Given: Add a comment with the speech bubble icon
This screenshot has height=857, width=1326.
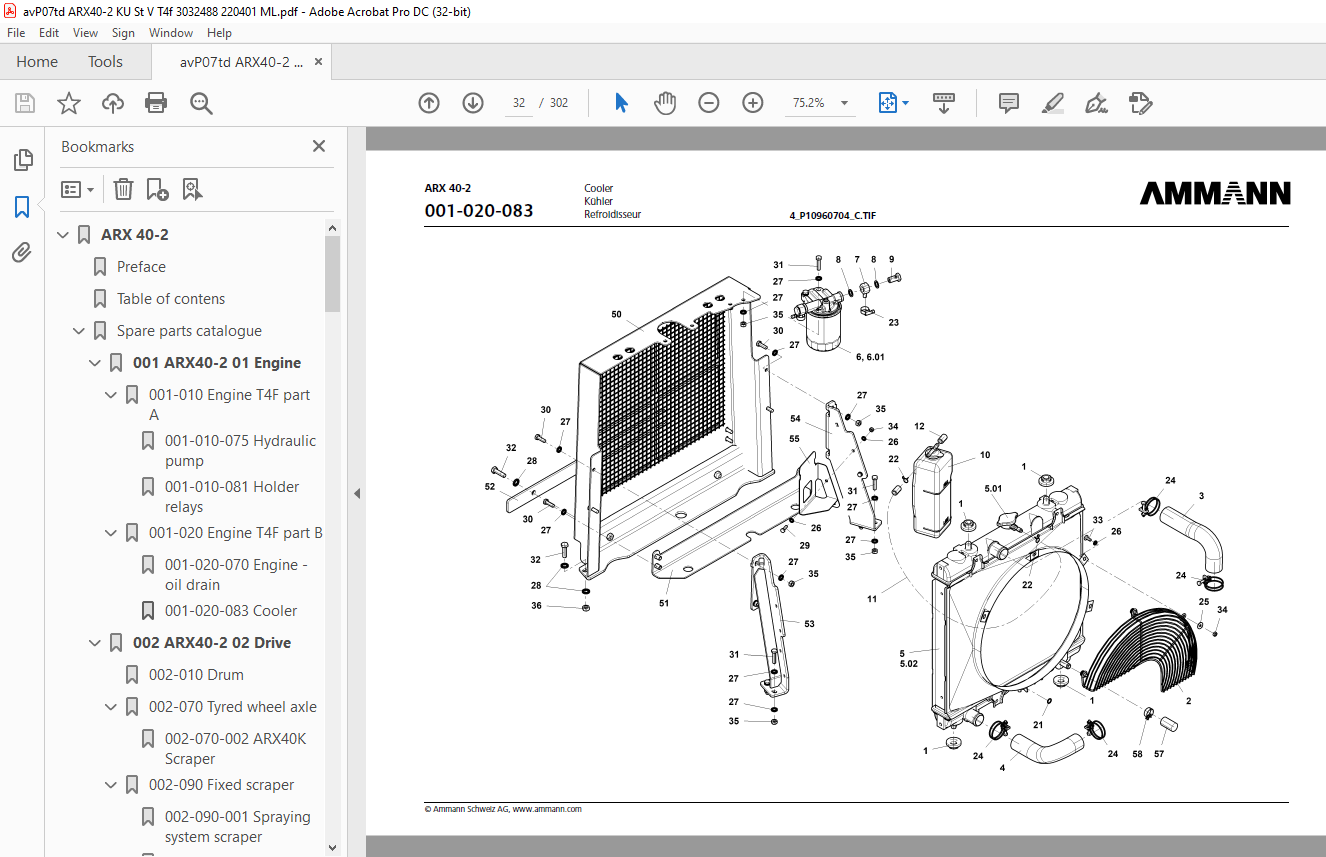Looking at the screenshot, I should [1009, 103].
